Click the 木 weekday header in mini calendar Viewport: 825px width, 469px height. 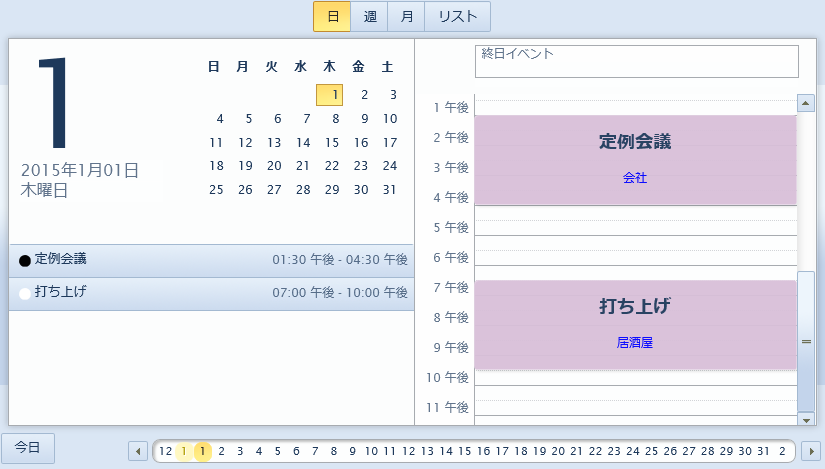pos(329,66)
